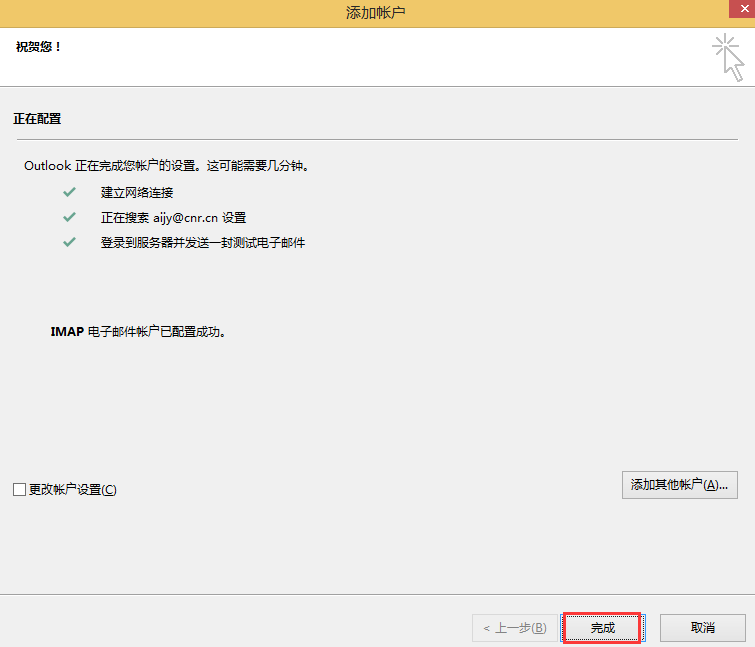755x647 pixels.
Task: Select the text 建立网络连接
Action: 137,193
